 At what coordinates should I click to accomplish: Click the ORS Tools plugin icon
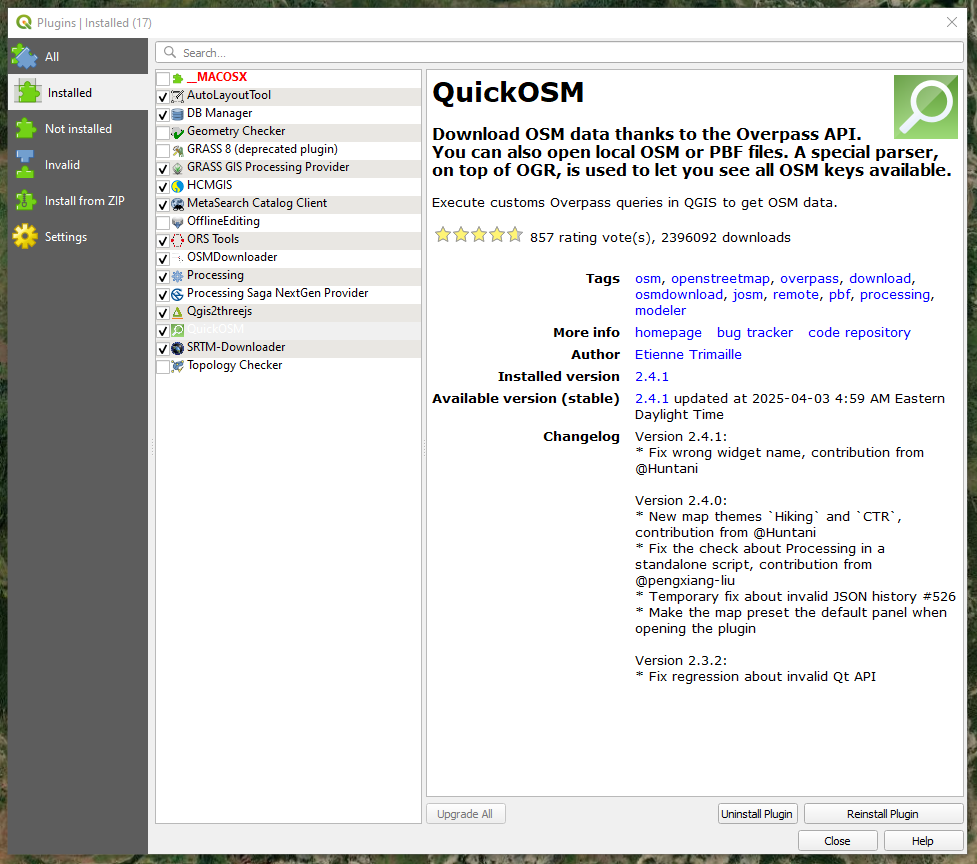pyautogui.click(x=177, y=240)
